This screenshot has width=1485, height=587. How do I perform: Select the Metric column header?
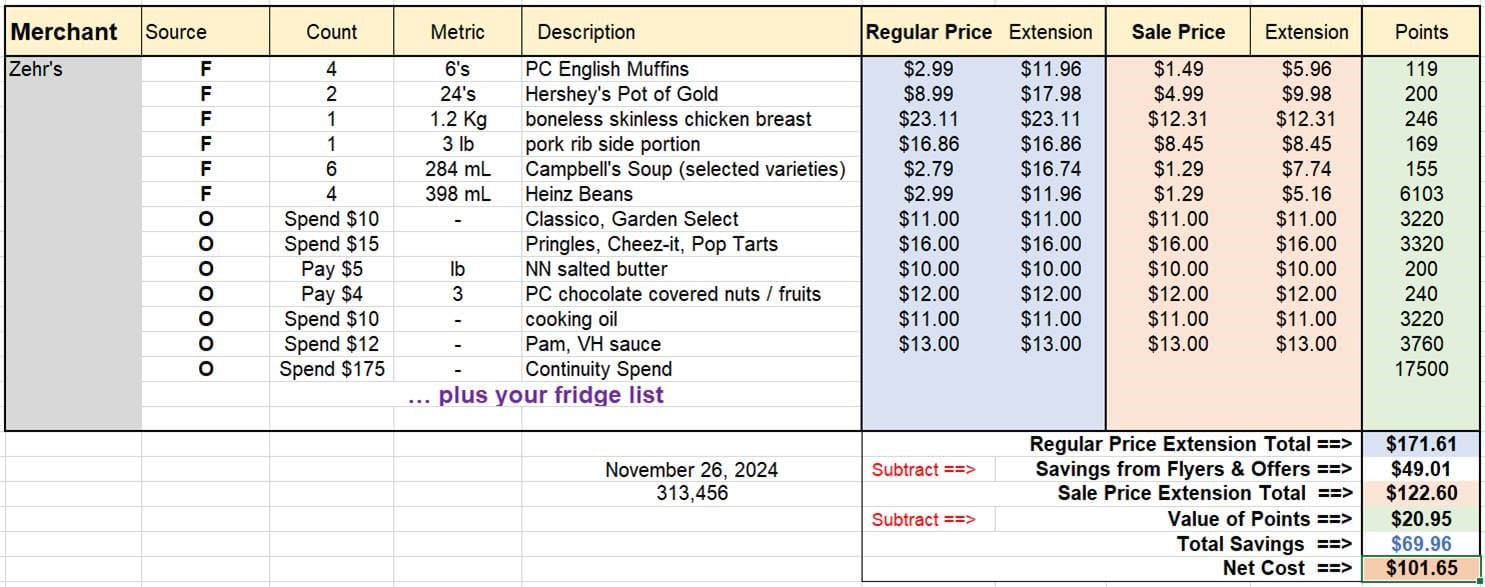pos(457,31)
